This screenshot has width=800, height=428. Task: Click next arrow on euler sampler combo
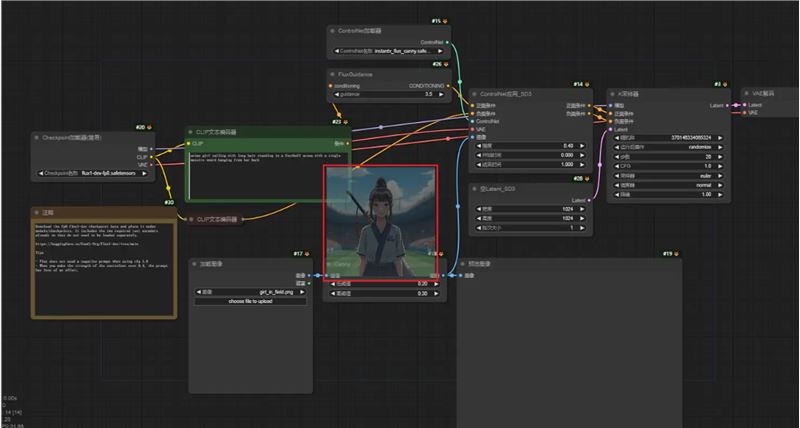[x=720, y=176]
